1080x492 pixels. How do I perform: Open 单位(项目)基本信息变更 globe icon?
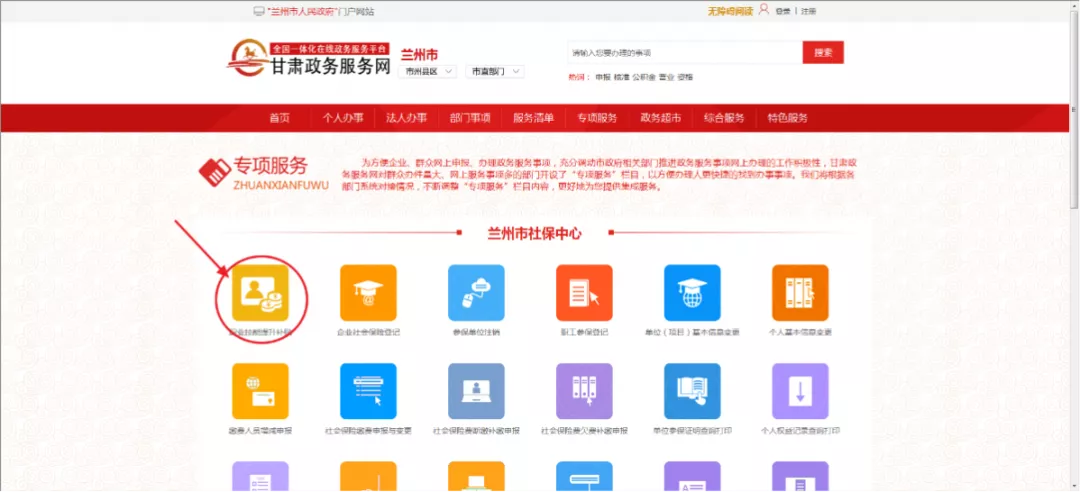coord(692,293)
